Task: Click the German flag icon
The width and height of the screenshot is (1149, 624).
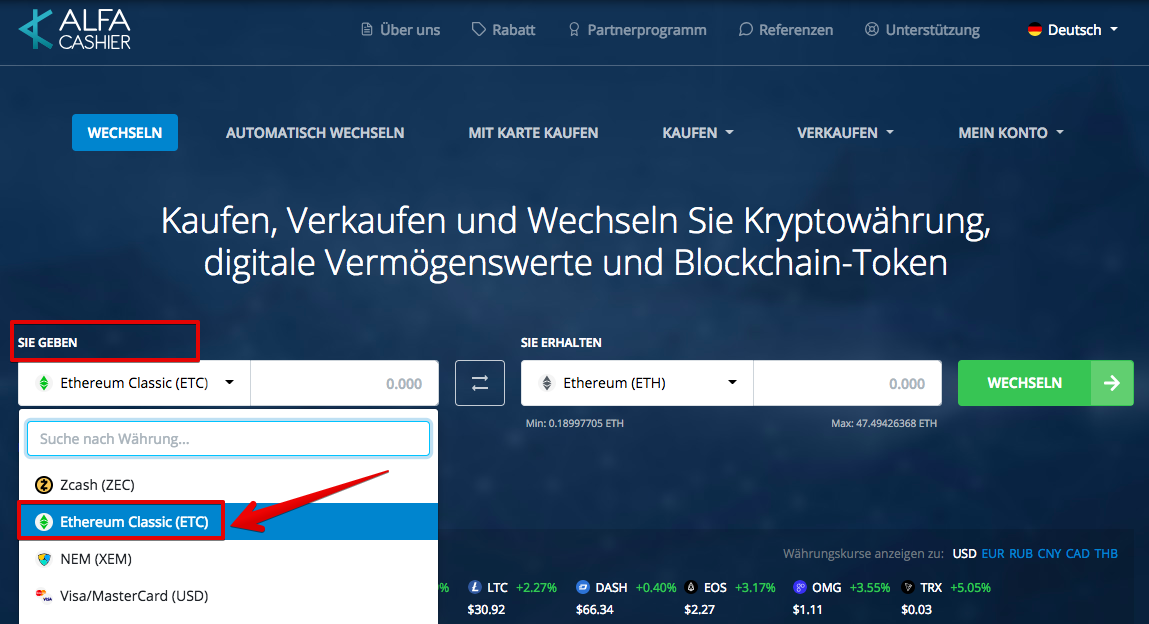Action: tap(1035, 29)
